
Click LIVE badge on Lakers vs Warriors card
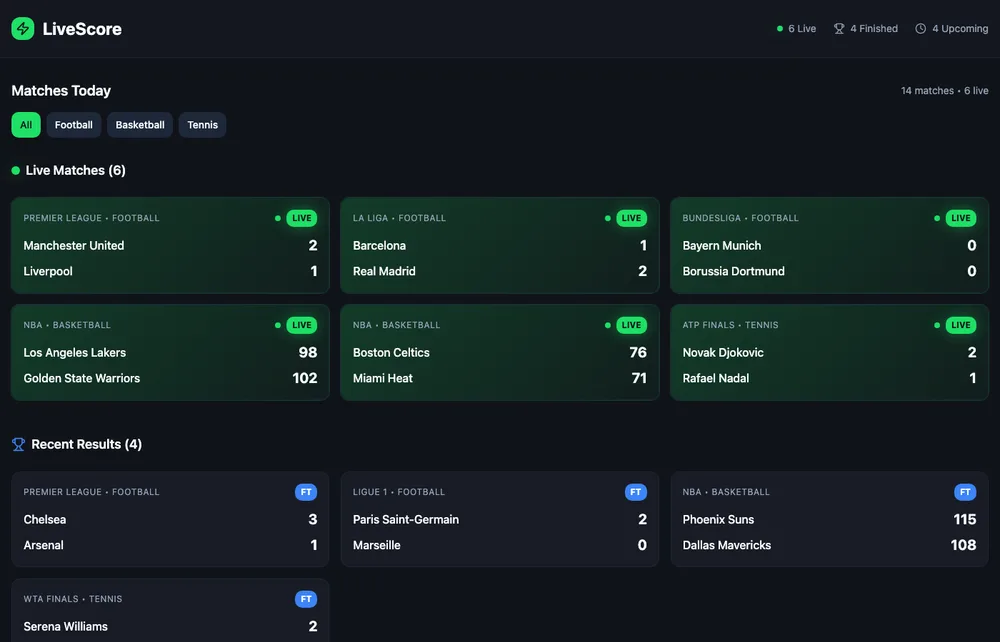302,325
